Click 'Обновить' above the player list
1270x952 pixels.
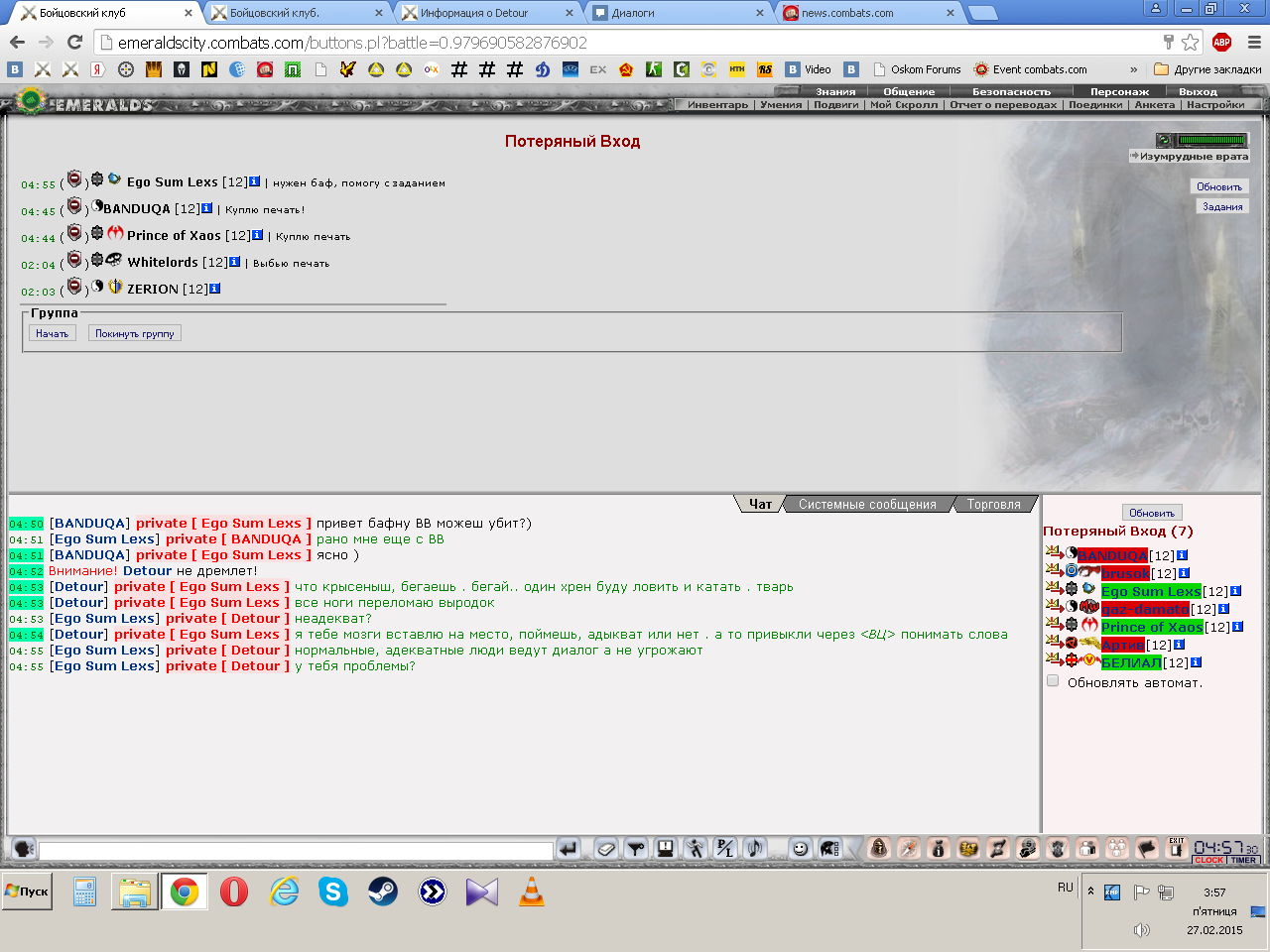pyautogui.click(x=1152, y=513)
